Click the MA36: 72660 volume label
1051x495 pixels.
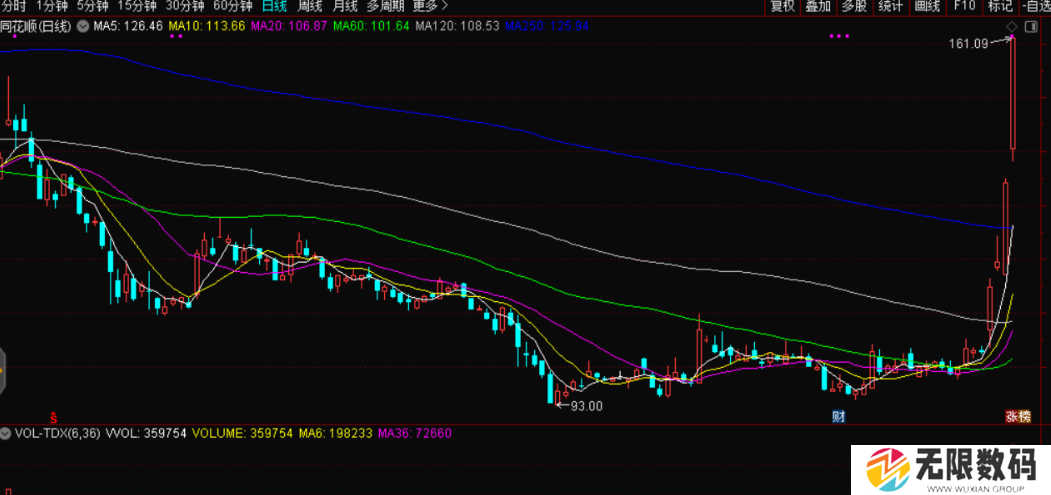click(x=414, y=433)
